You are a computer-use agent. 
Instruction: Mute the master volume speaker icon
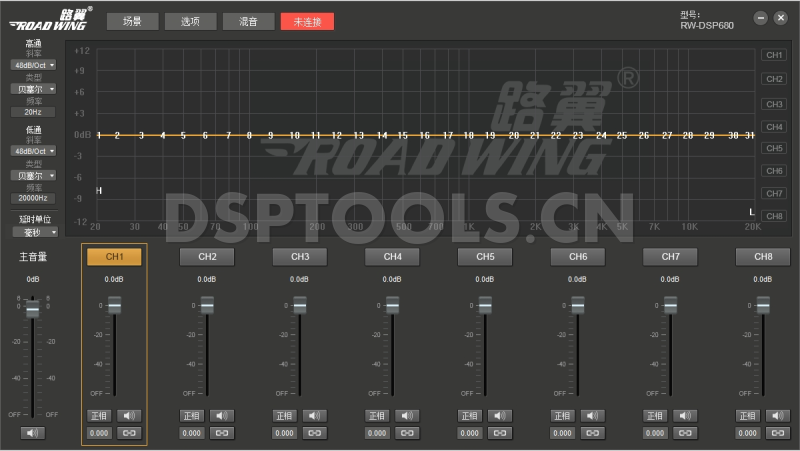point(33,433)
